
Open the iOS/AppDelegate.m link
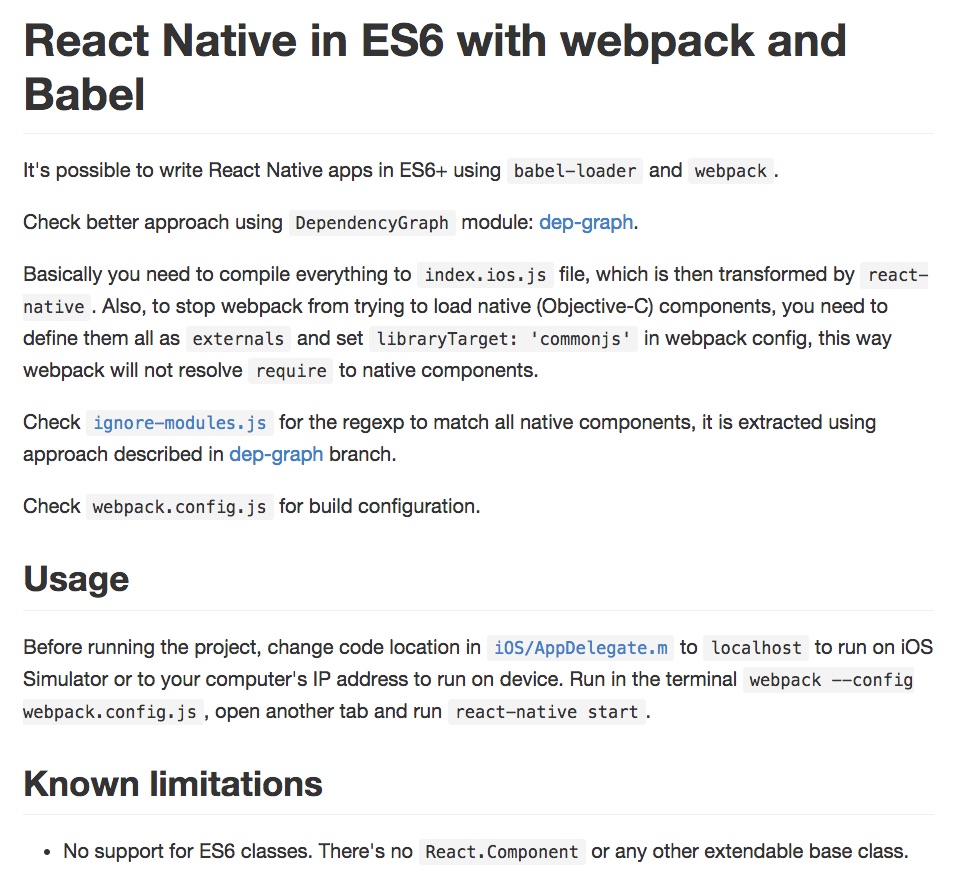point(580,647)
